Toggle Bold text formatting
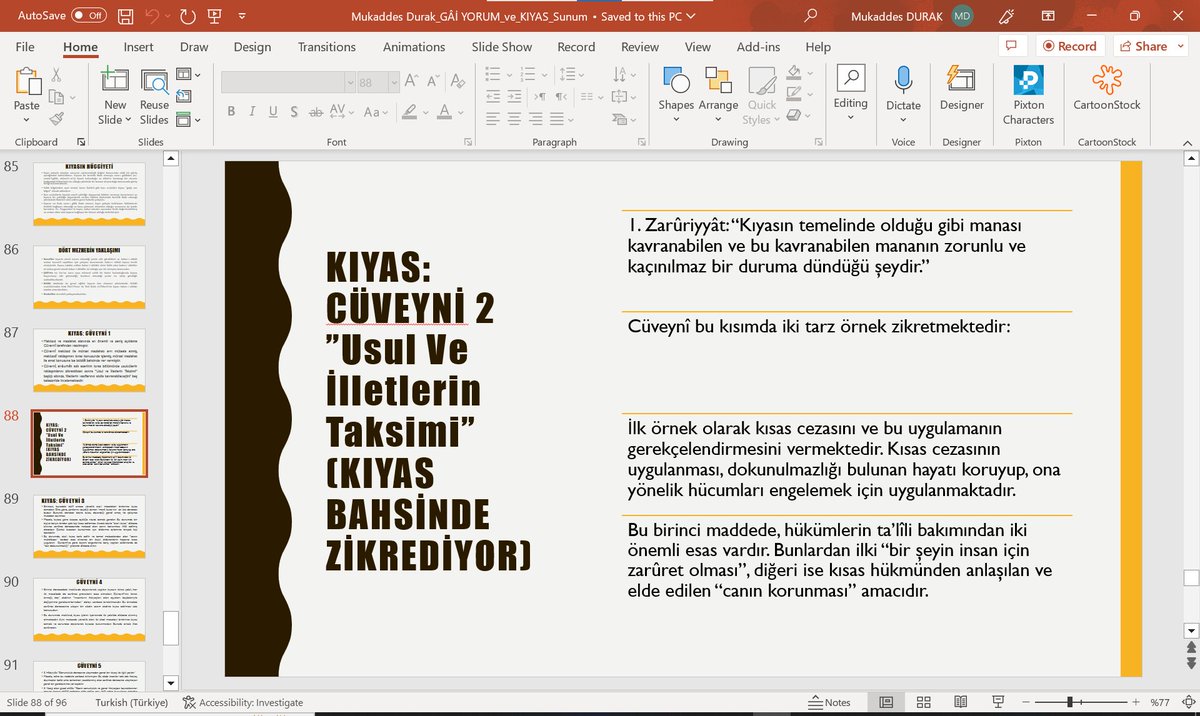This screenshot has height=716, width=1200. pyautogui.click(x=231, y=111)
